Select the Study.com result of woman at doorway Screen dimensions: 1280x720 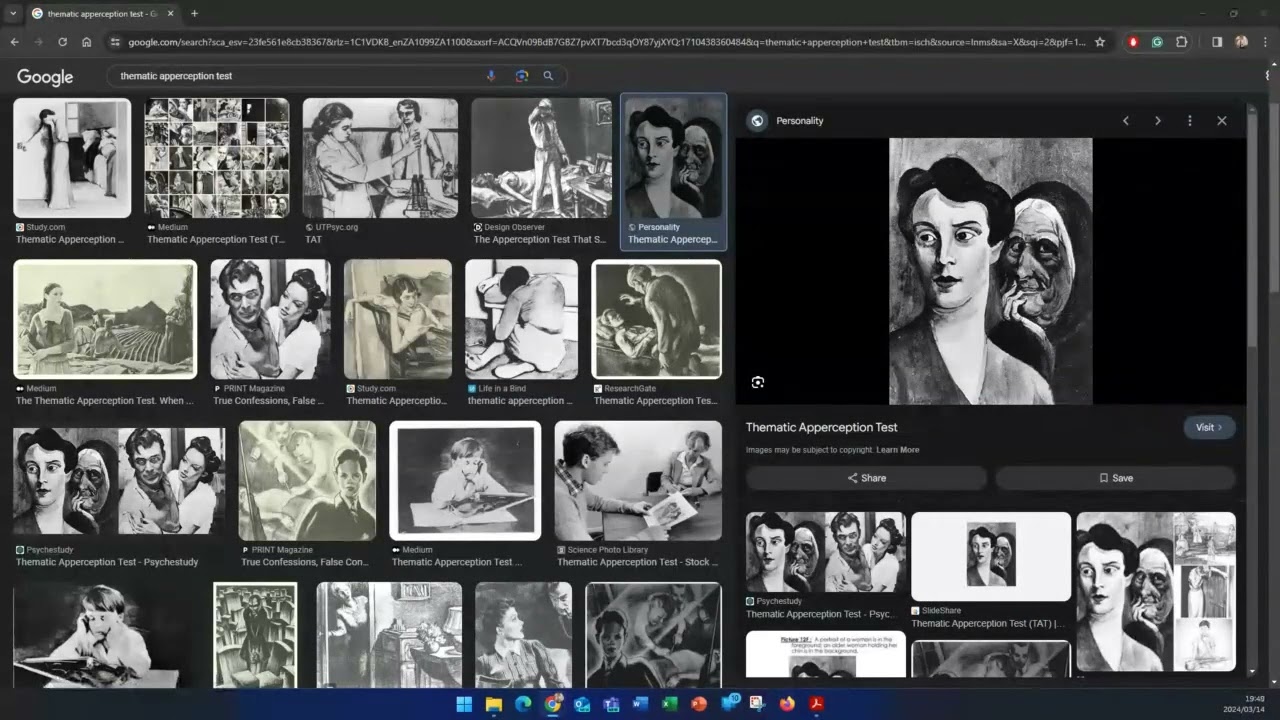(72, 158)
